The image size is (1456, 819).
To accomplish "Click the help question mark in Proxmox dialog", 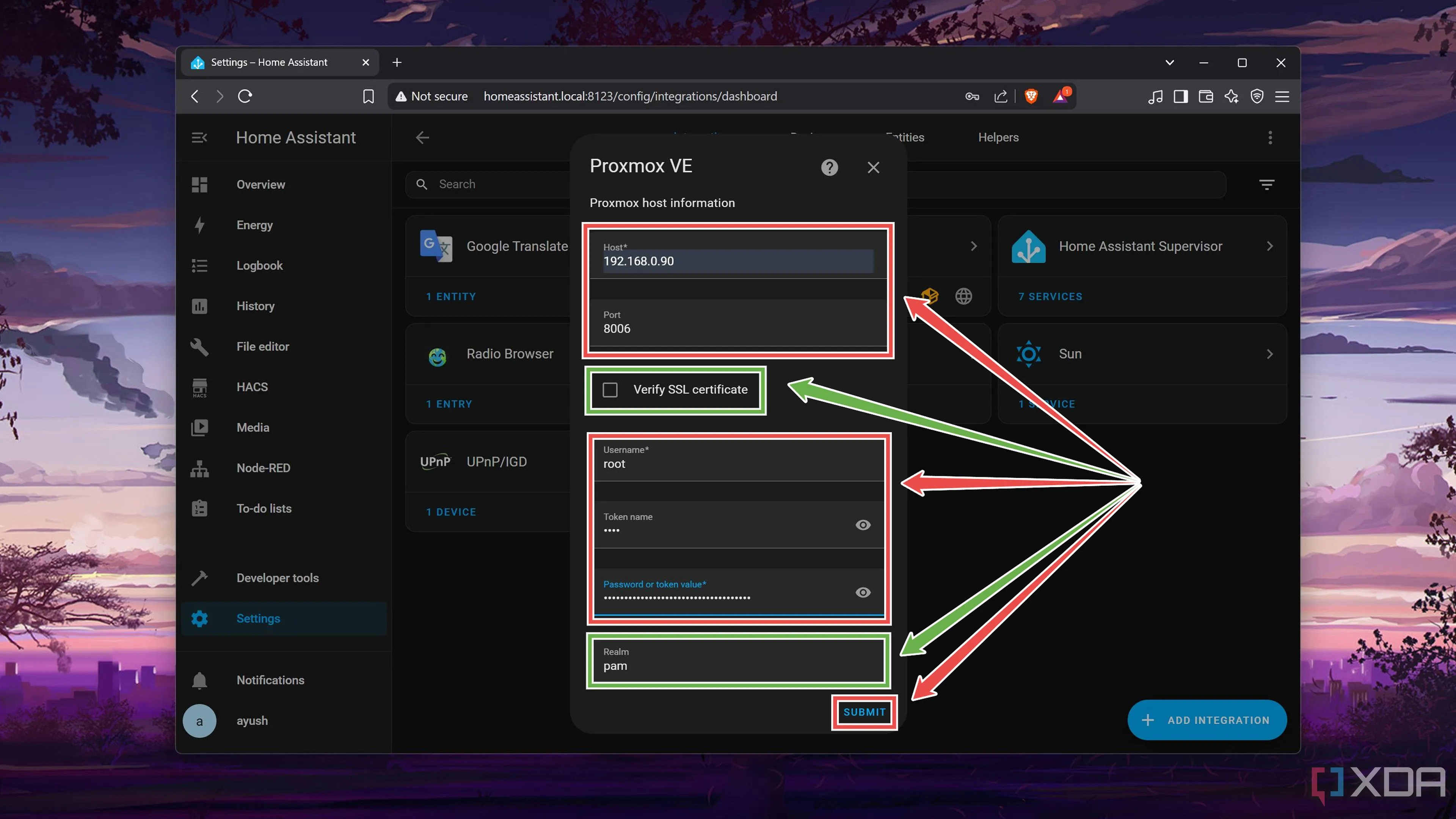I will click(x=829, y=167).
